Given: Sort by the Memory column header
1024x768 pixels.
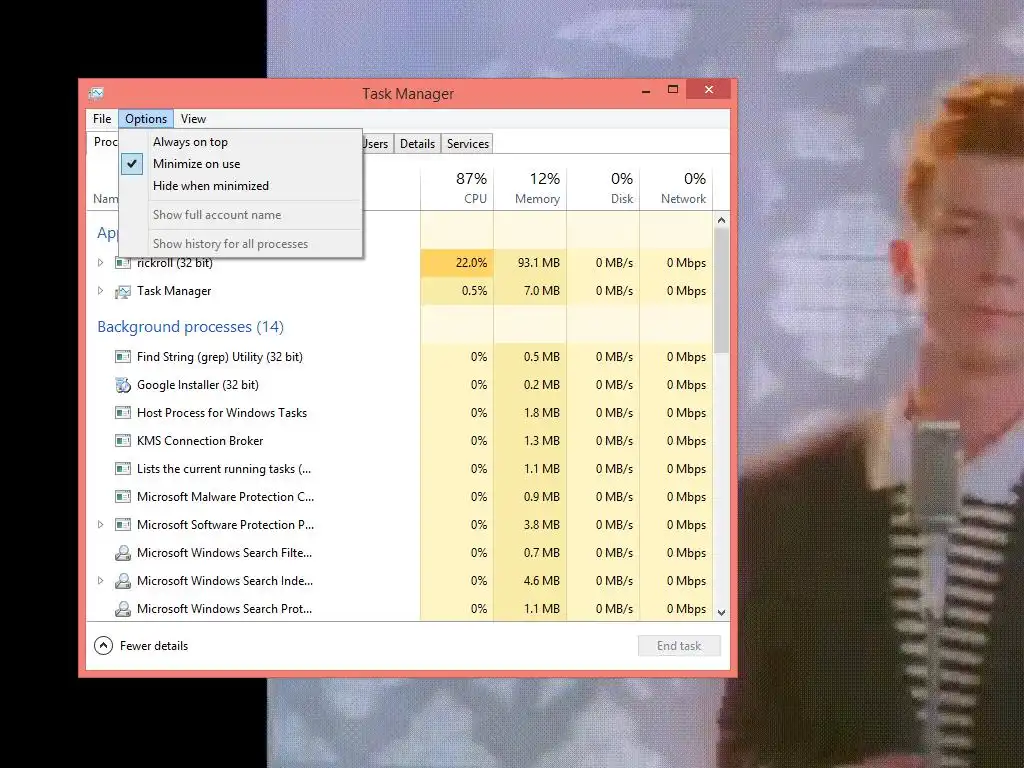Looking at the screenshot, I should click(530, 187).
